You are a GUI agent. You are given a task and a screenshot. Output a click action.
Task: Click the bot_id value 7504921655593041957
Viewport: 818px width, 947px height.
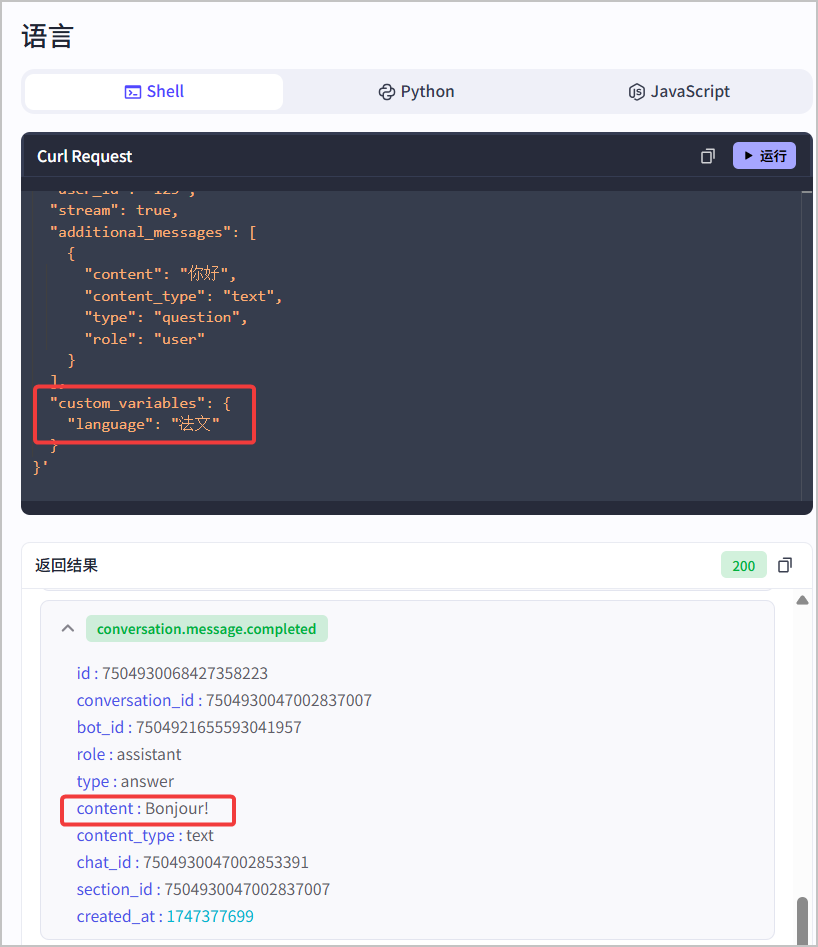coord(219,727)
